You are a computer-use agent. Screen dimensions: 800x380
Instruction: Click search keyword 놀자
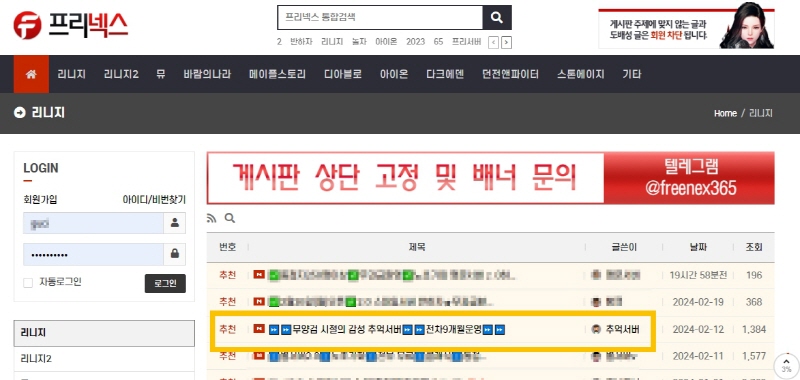coord(359,42)
